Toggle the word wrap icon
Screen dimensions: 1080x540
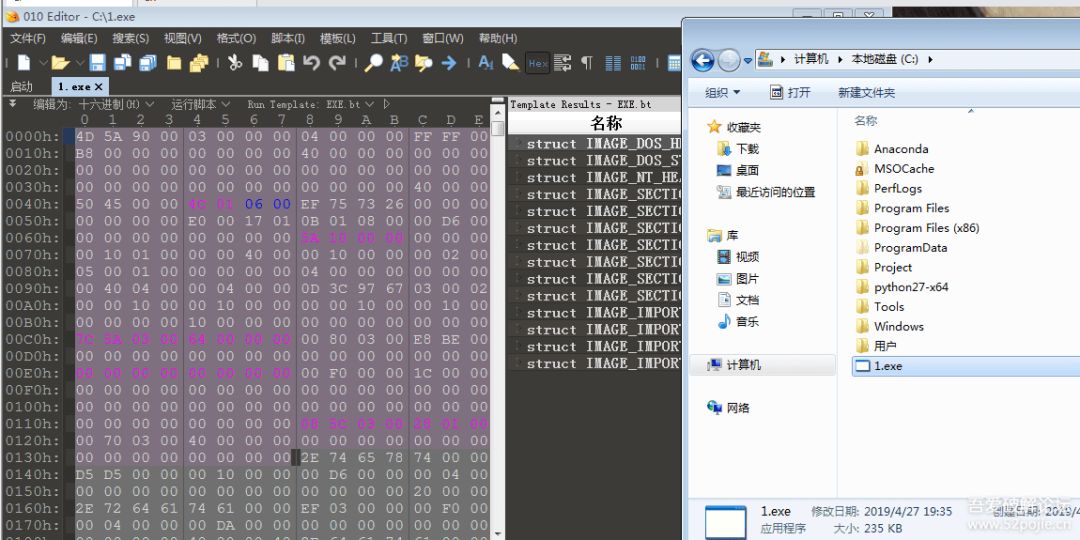[563, 63]
